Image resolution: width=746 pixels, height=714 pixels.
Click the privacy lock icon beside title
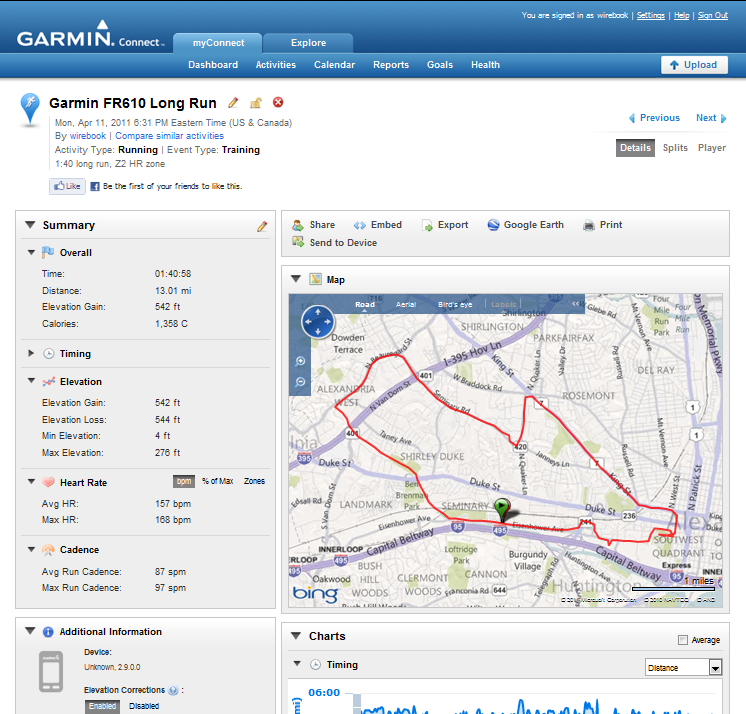pos(255,103)
